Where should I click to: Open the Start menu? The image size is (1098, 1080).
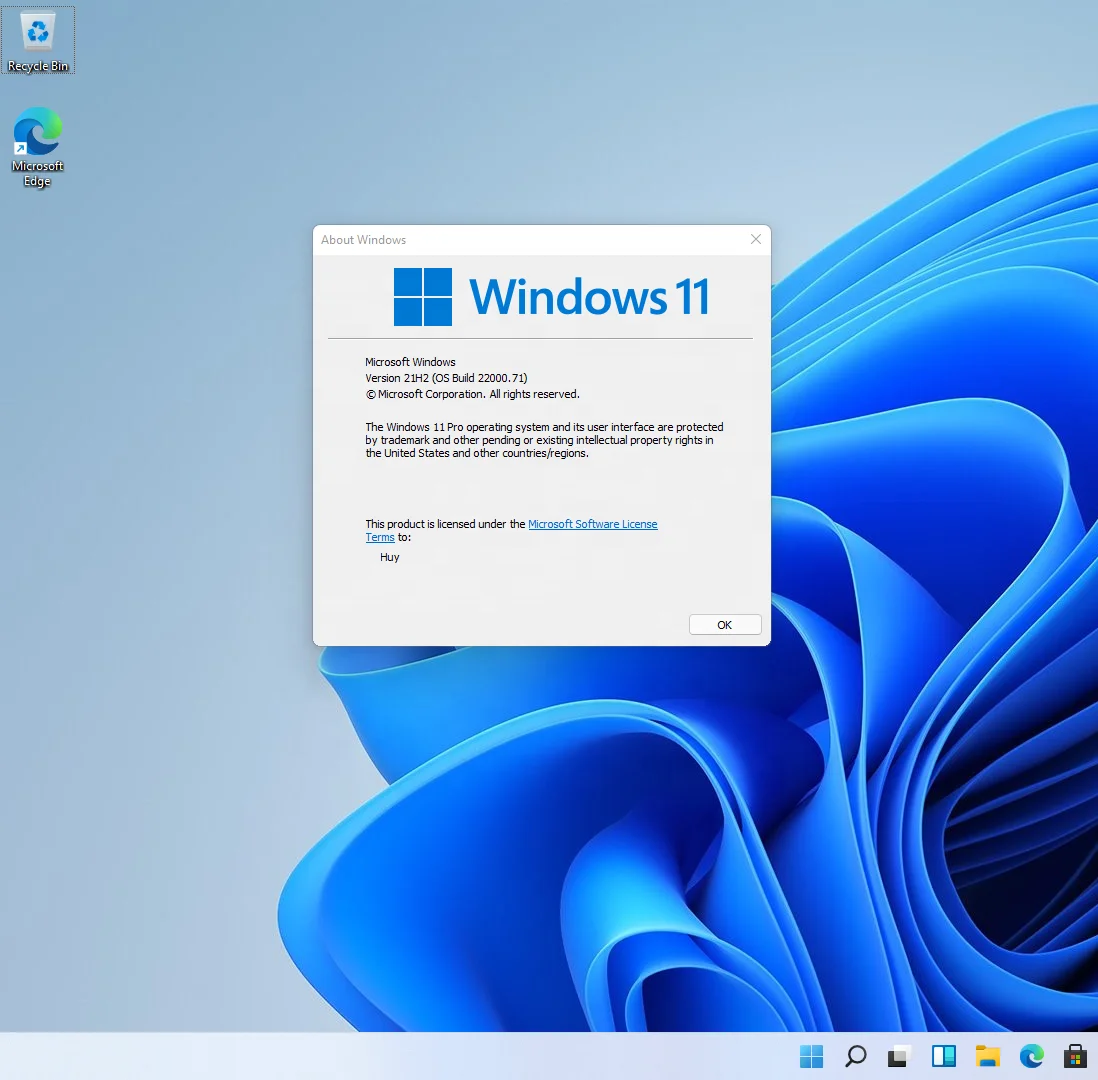(x=811, y=1056)
